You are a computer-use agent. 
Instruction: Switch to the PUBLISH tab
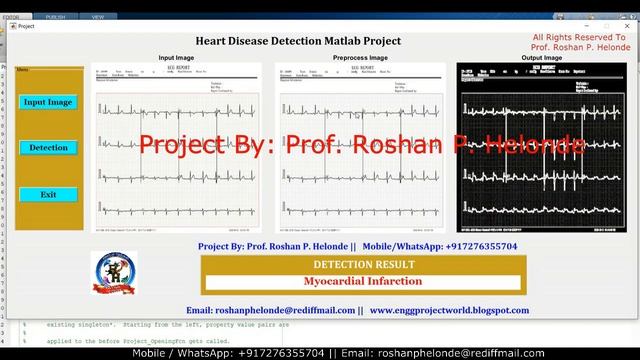click(56, 17)
